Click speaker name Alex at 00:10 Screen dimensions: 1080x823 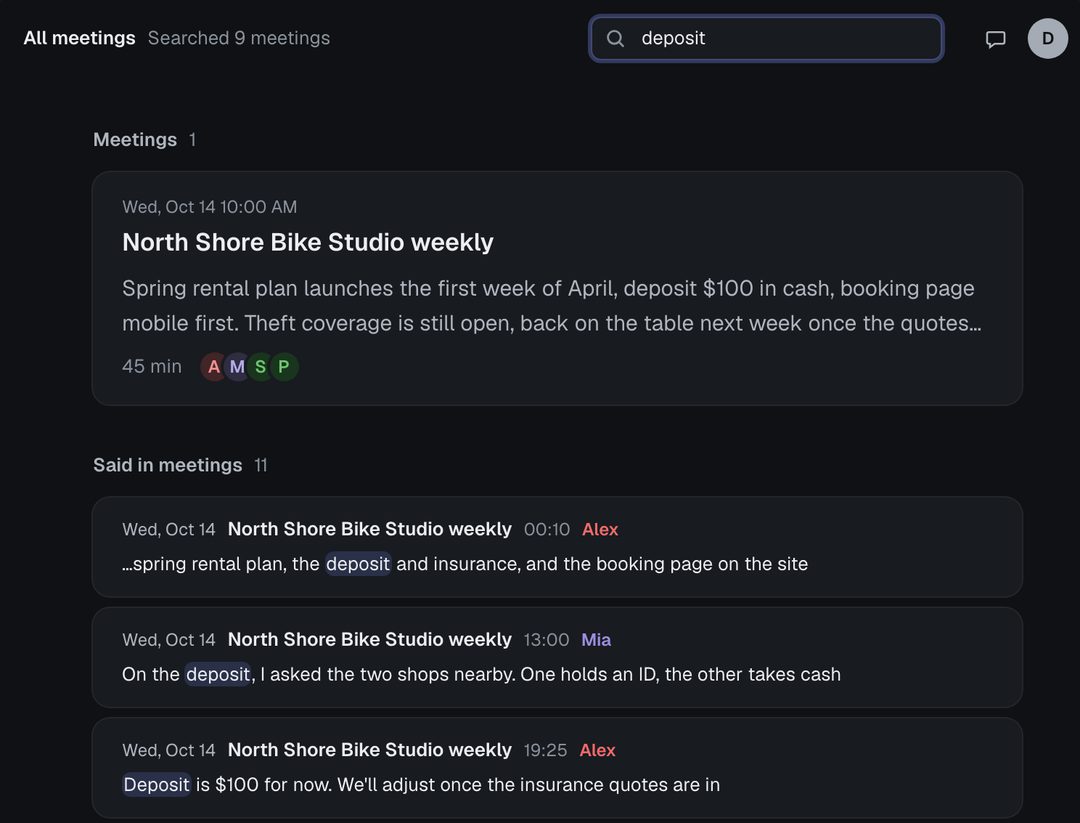tap(600, 529)
